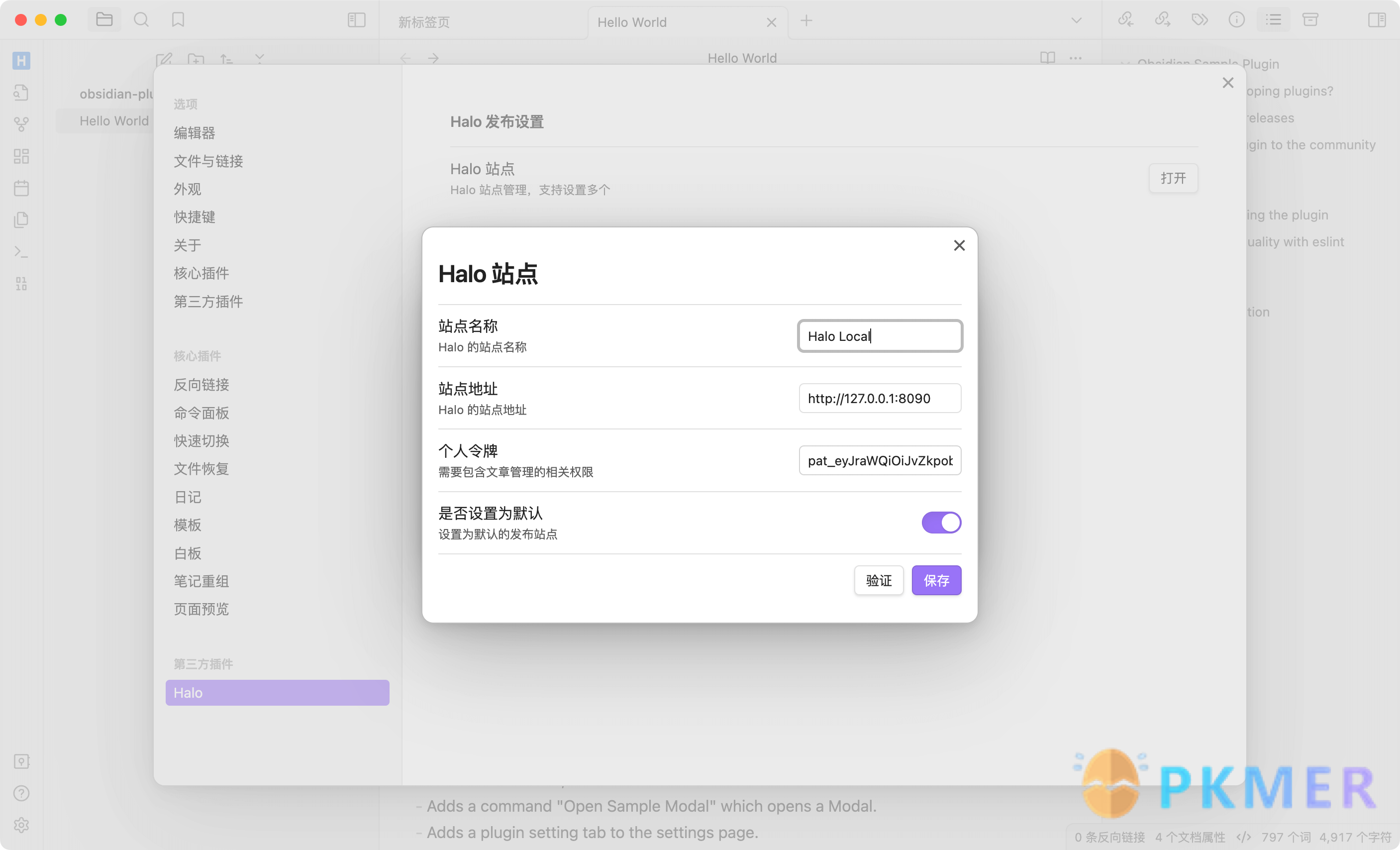Click the 验证 button
1400x850 pixels.
pyautogui.click(x=879, y=580)
